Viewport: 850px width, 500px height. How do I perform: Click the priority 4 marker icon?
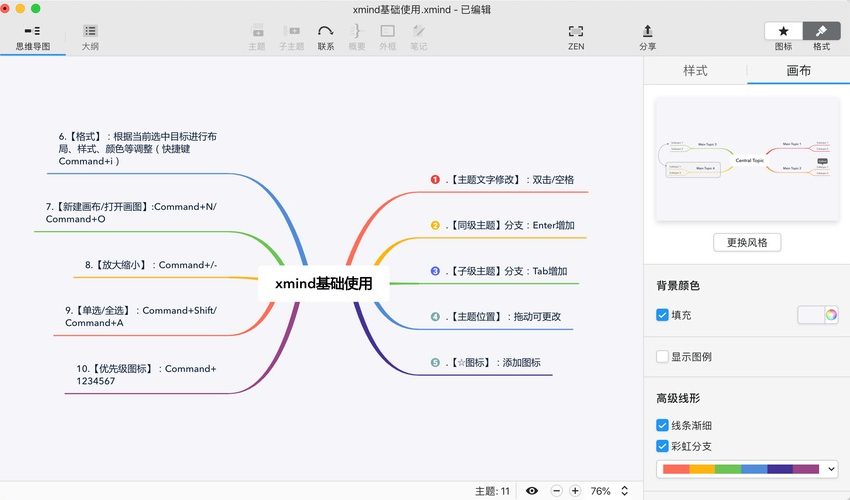point(435,316)
